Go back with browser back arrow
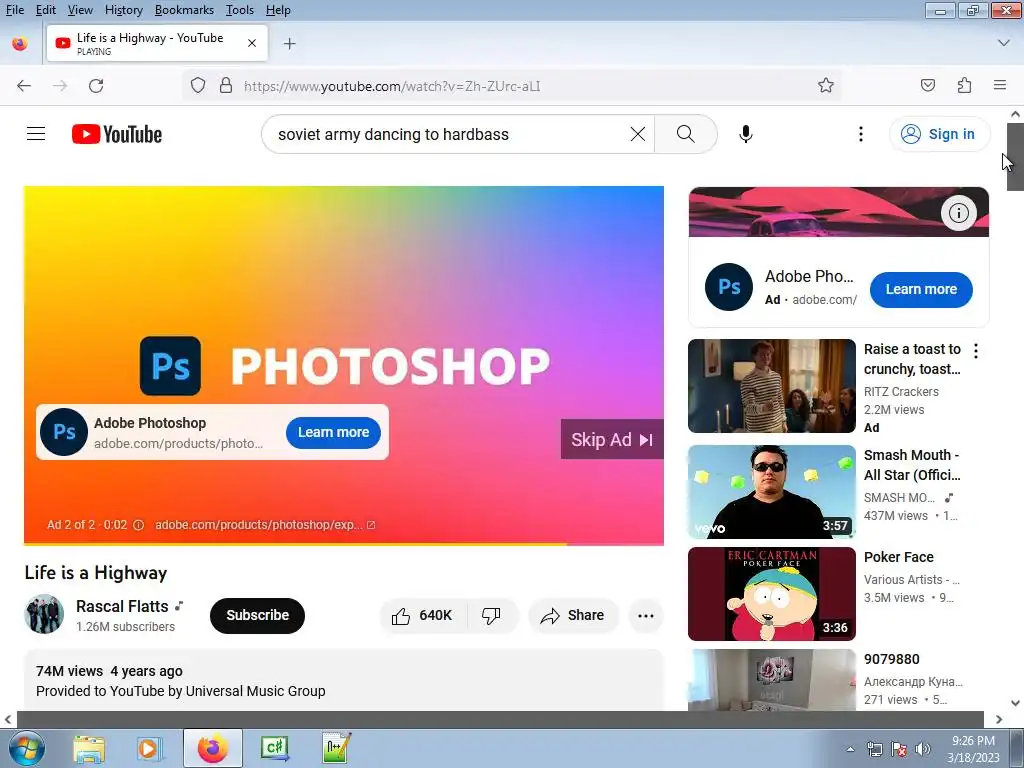The image size is (1024, 768). [24, 86]
